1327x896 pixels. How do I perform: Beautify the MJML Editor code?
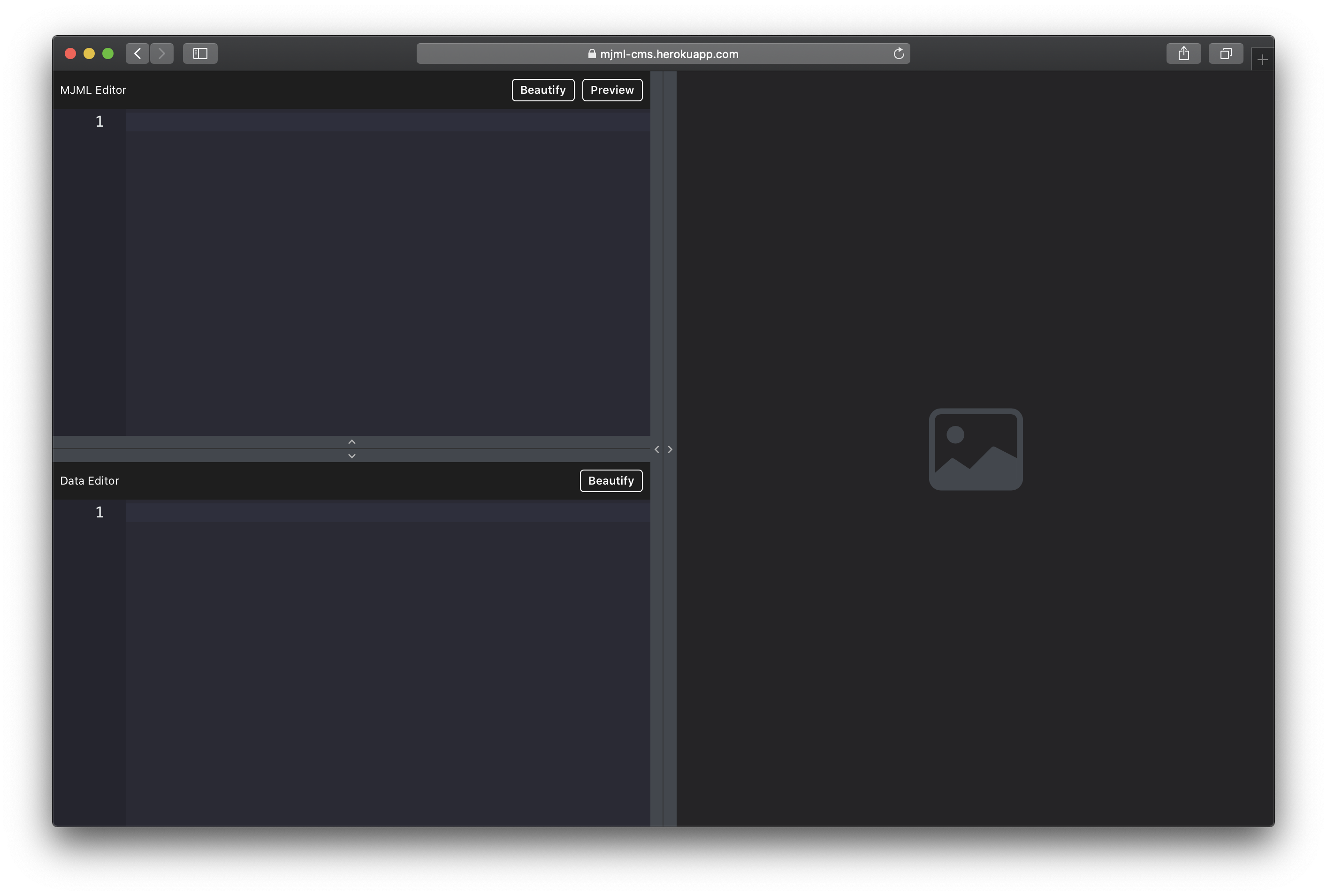[542, 90]
